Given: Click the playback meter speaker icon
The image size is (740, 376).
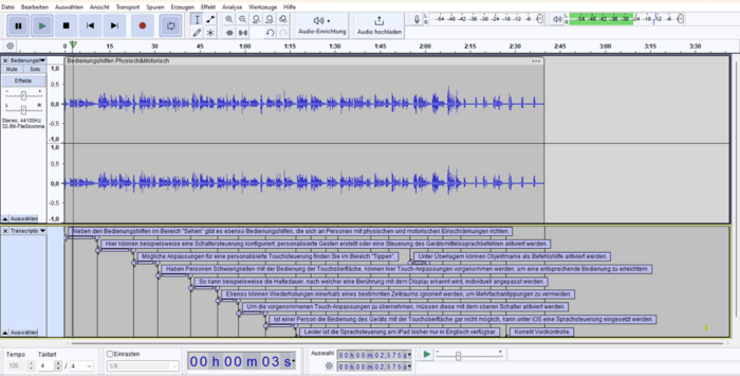Looking at the screenshot, I should (557, 19).
